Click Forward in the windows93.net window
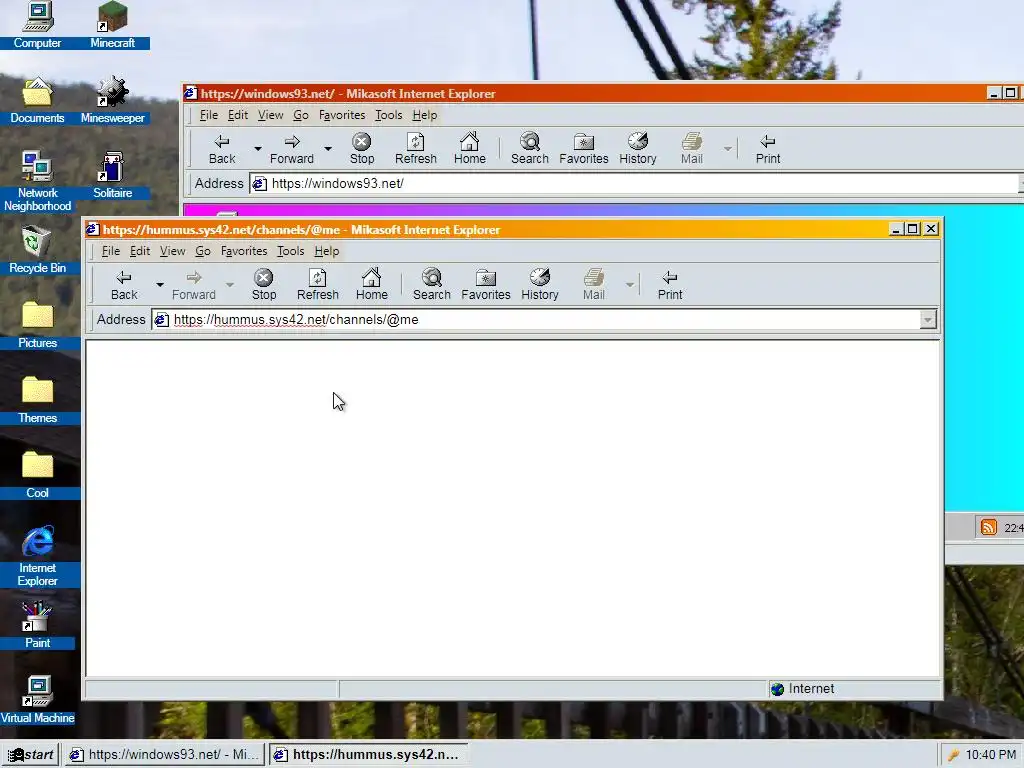The width and height of the screenshot is (1024, 768). [x=292, y=149]
